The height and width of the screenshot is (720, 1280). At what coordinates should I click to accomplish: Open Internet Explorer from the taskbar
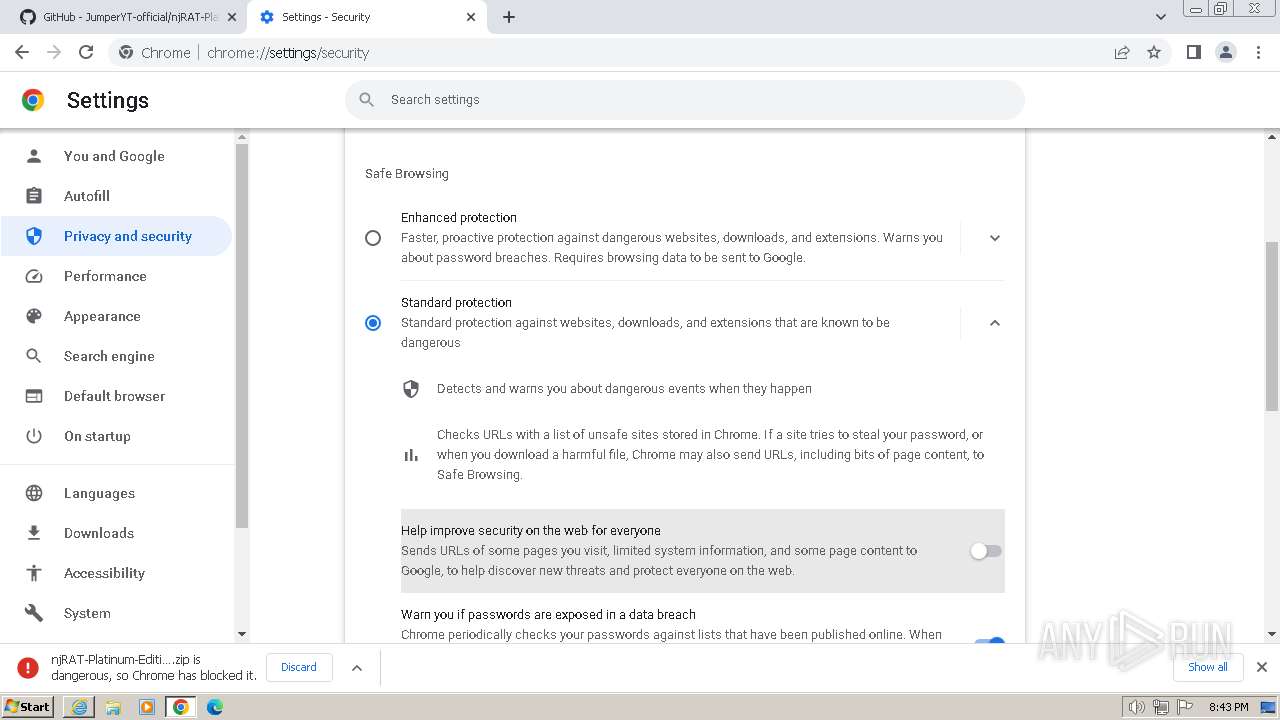point(79,707)
